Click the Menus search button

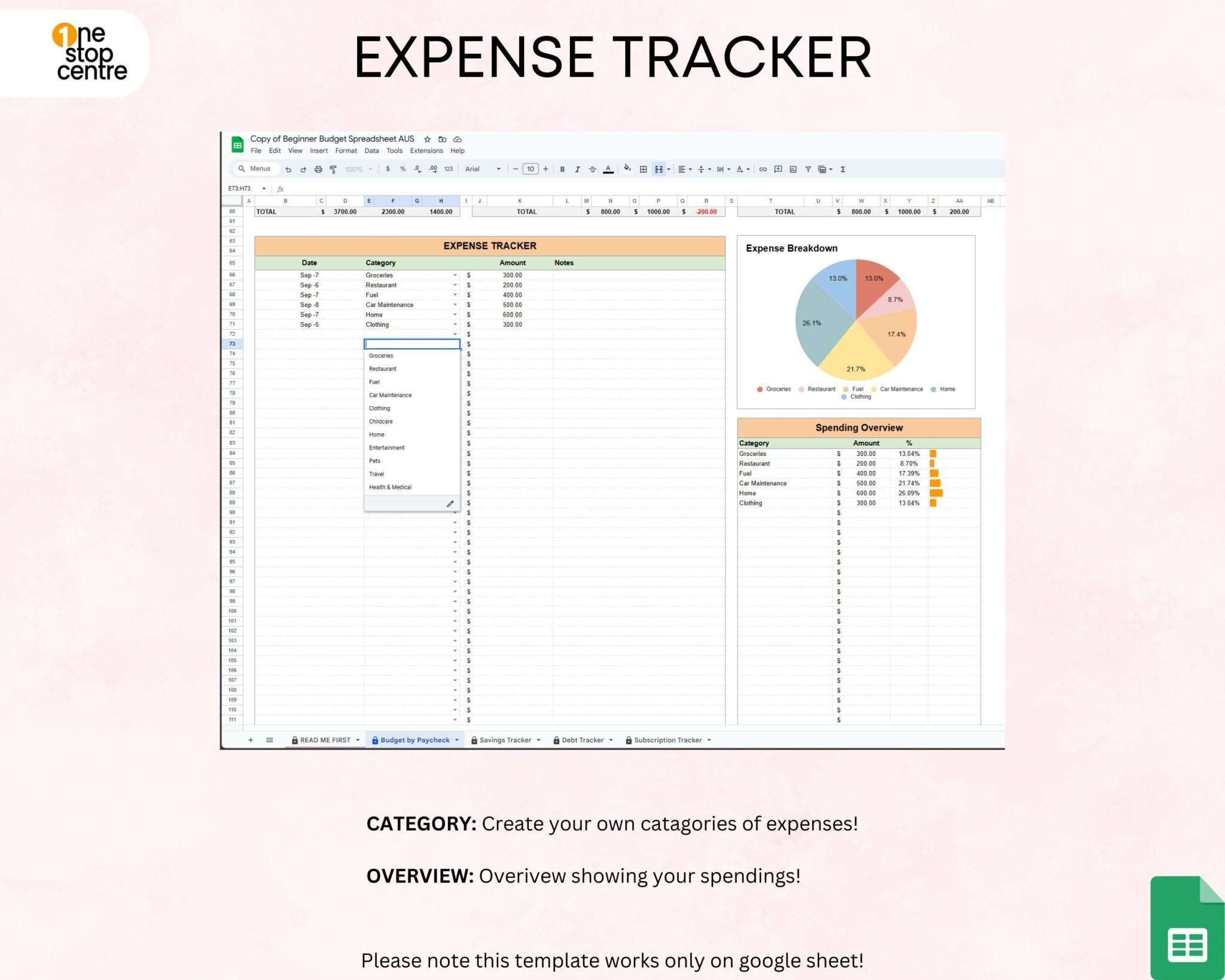pyautogui.click(x=256, y=169)
